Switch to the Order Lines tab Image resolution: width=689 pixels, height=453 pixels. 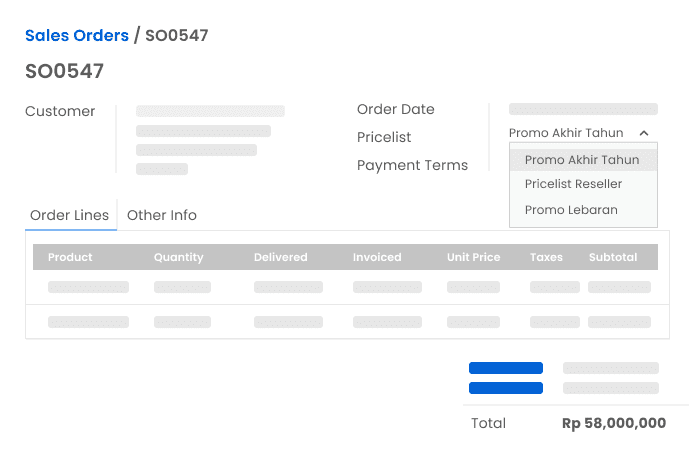[70, 215]
